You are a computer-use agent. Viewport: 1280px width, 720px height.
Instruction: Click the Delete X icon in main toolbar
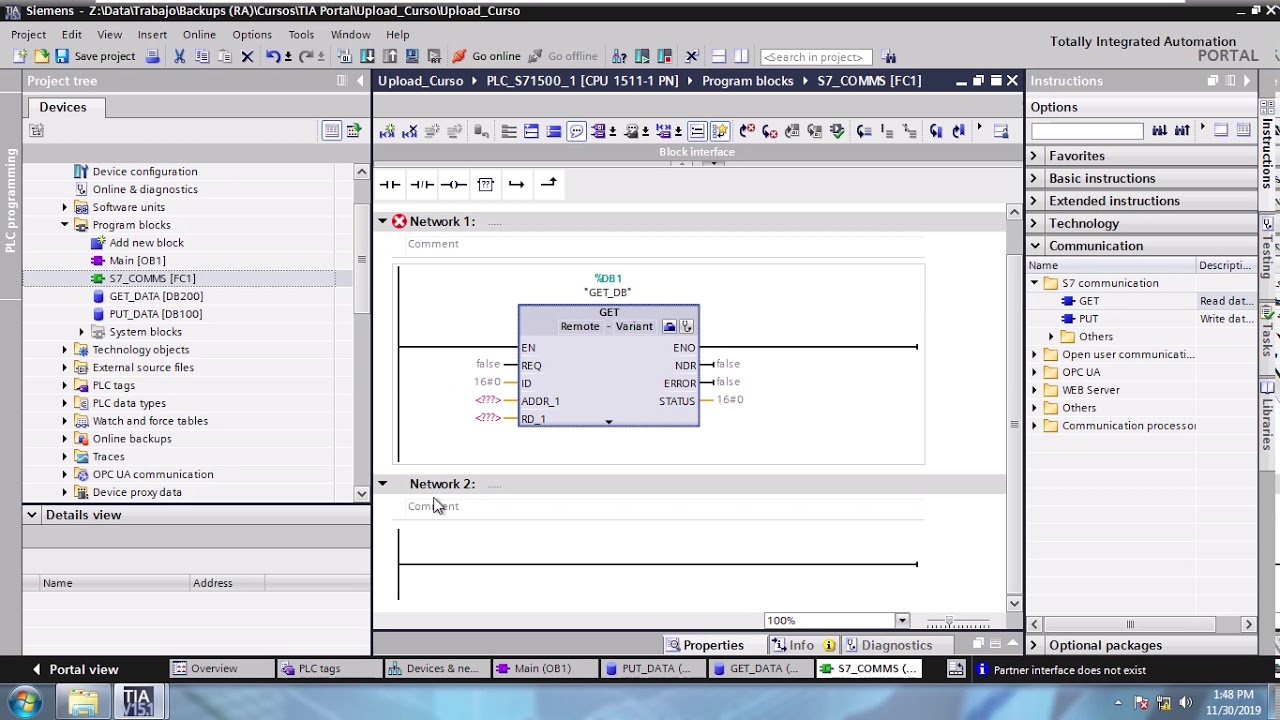pyautogui.click(x=247, y=56)
